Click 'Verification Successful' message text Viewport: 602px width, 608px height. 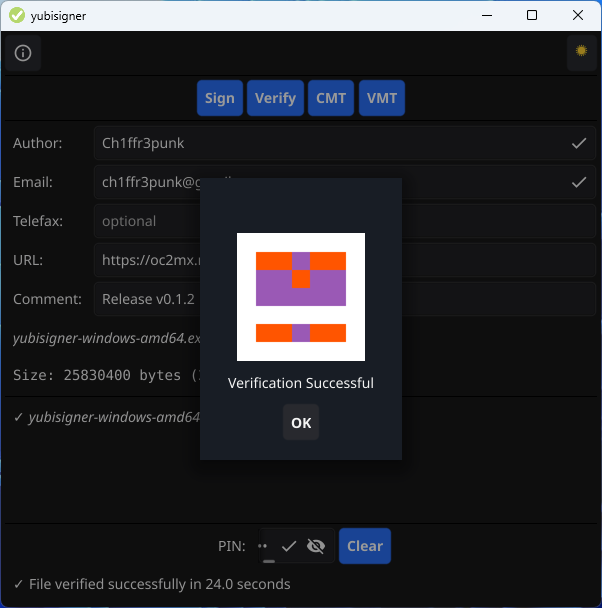301,383
